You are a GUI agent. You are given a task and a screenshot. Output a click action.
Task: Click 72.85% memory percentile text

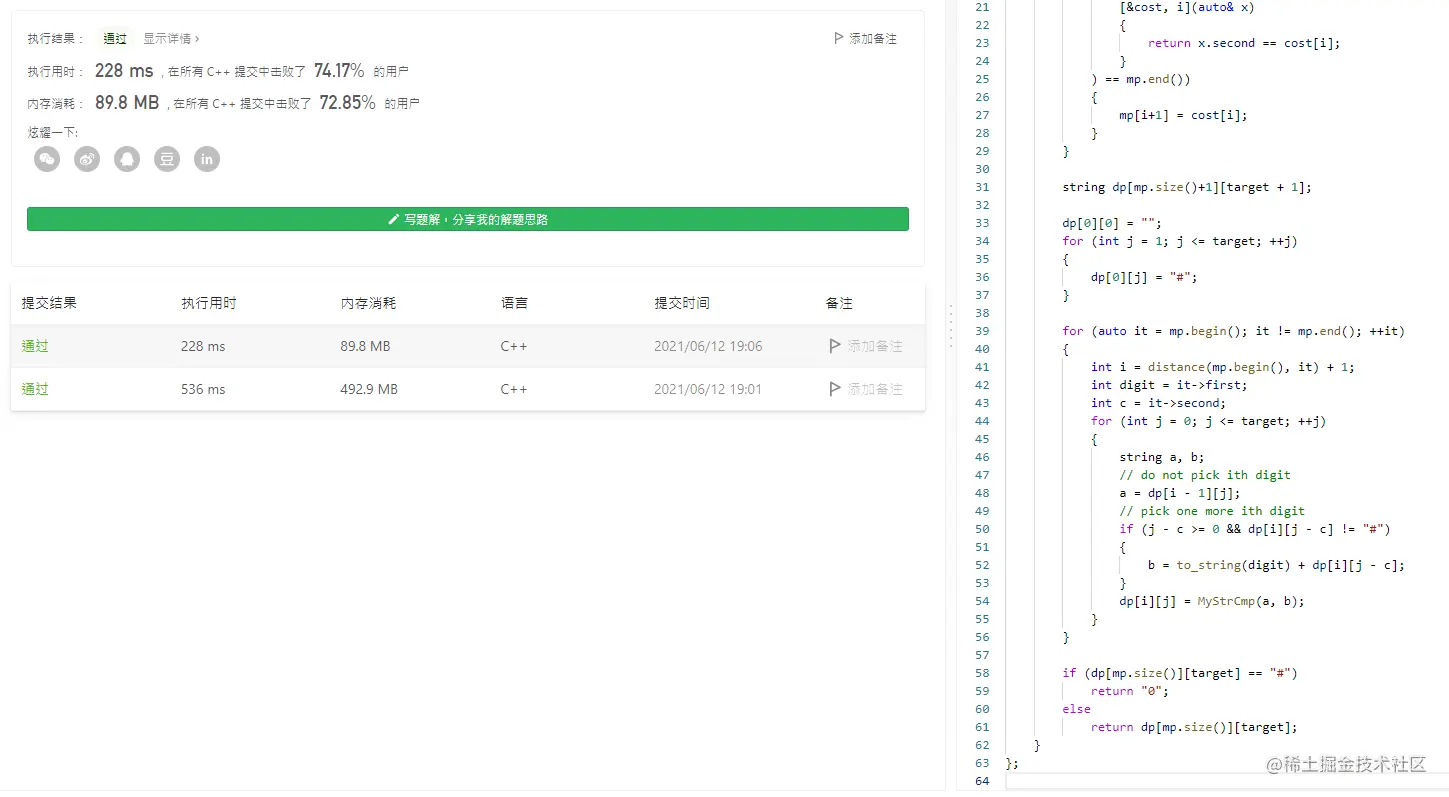click(347, 103)
